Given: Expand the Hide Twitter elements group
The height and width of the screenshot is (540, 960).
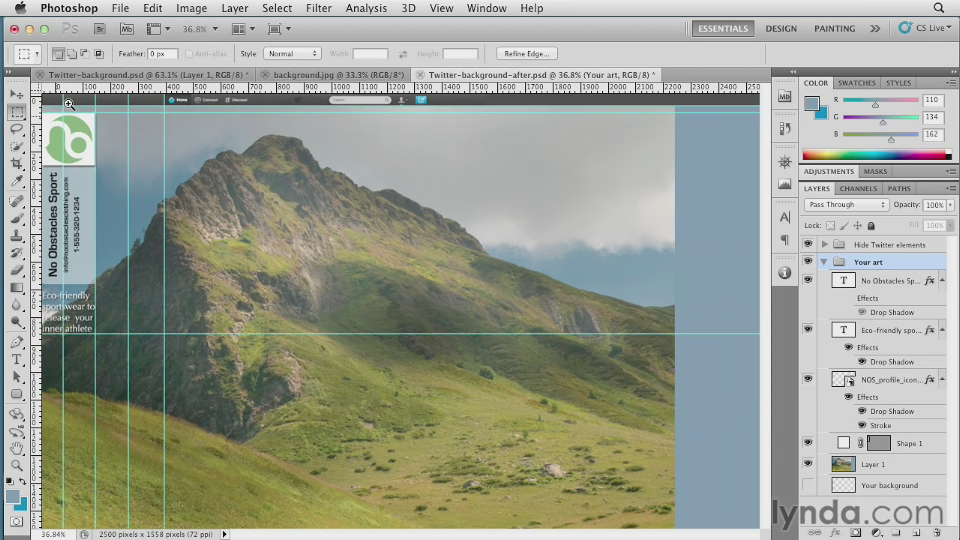Looking at the screenshot, I should (825, 244).
